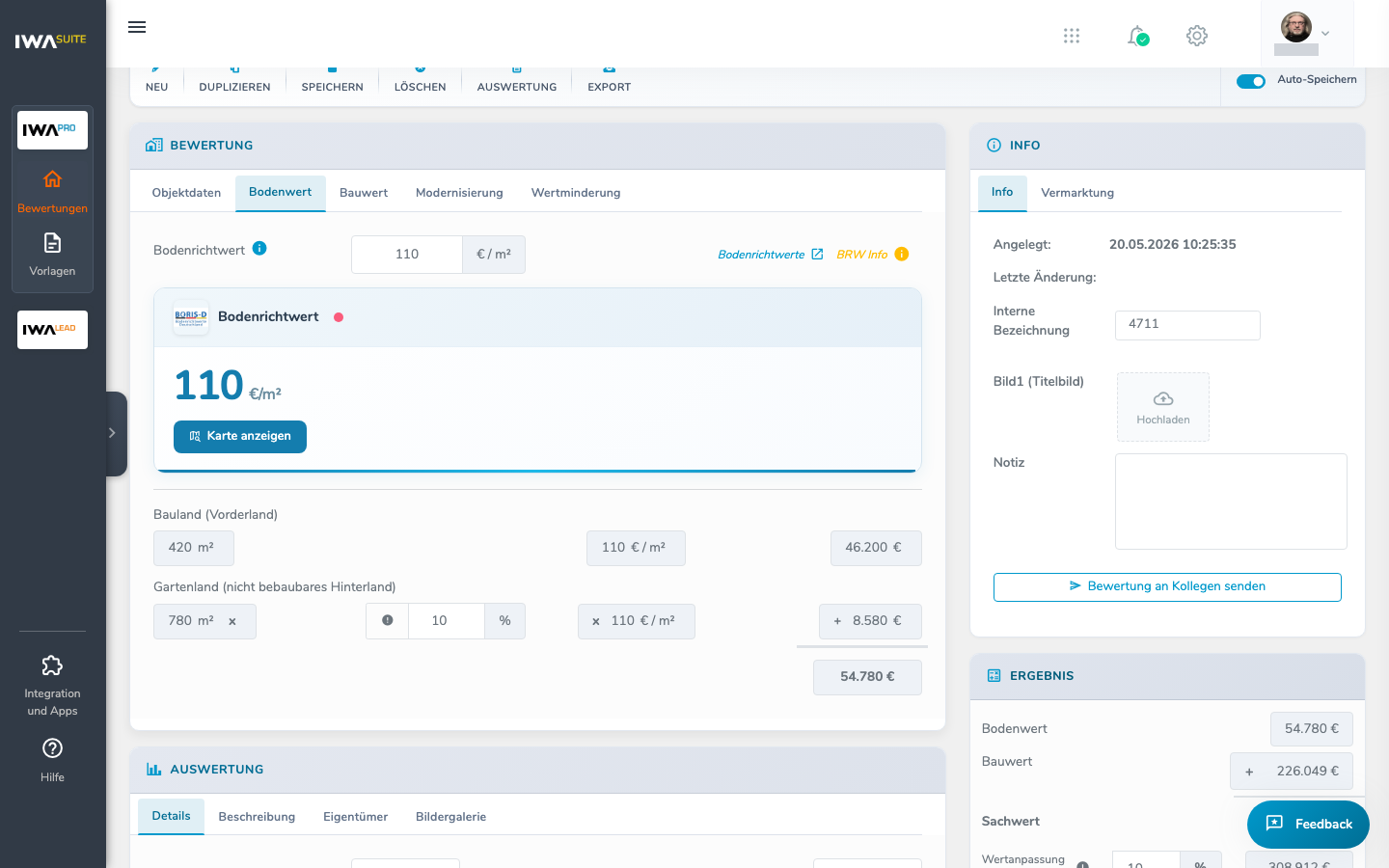Switch to Wertminderung tab
The width and height of the screenshot is (1389, 868).
click(576, 193)
